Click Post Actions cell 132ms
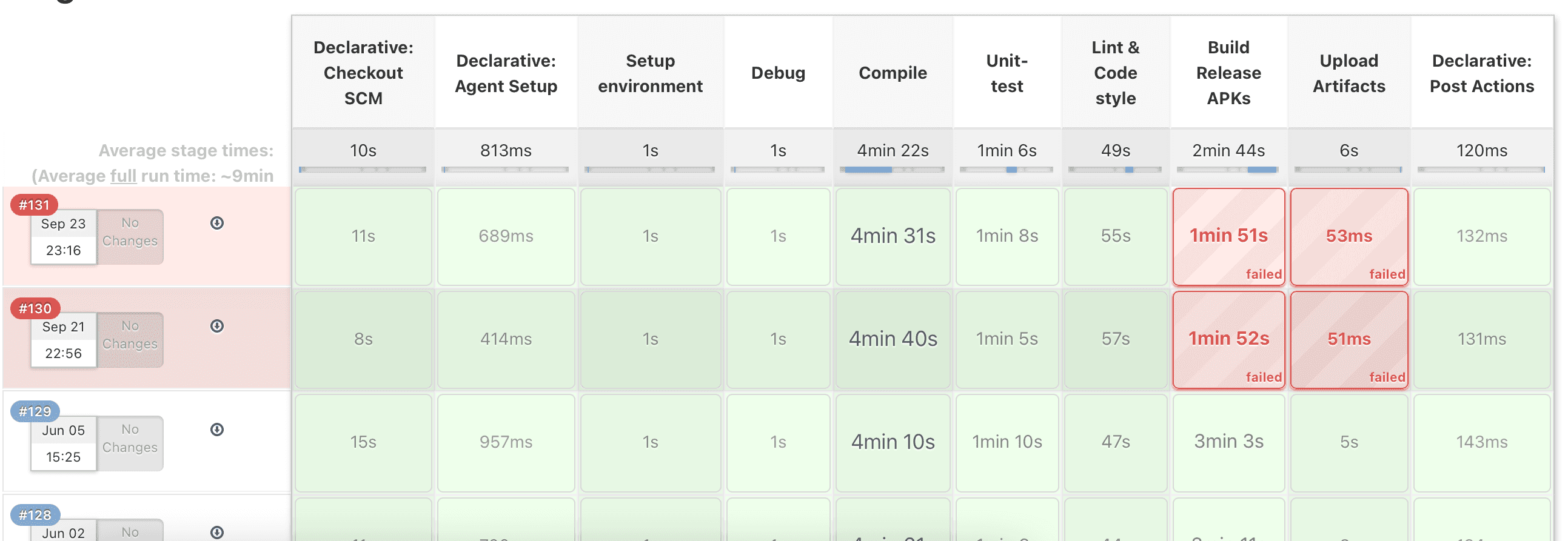1568x541 pixels. pos(1481,237)
